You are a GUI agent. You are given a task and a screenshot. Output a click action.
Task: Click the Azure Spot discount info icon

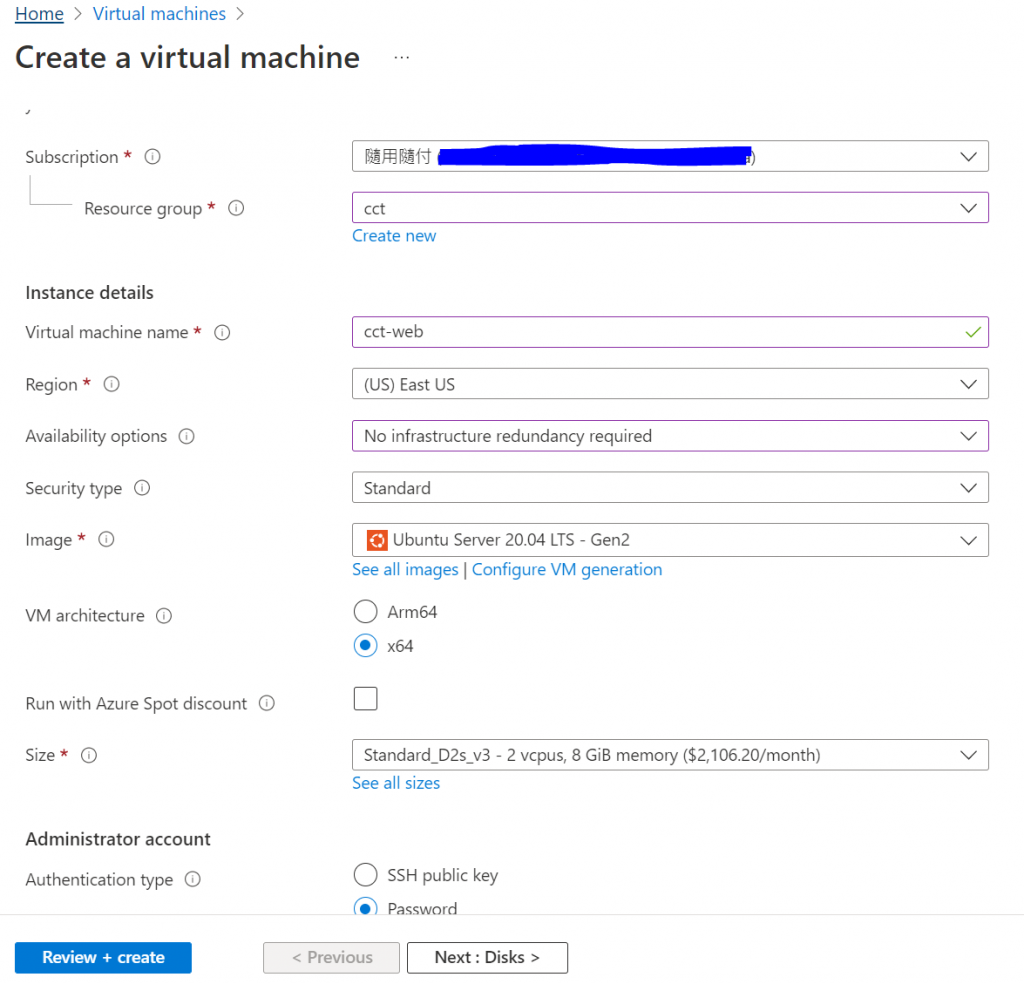267,703
